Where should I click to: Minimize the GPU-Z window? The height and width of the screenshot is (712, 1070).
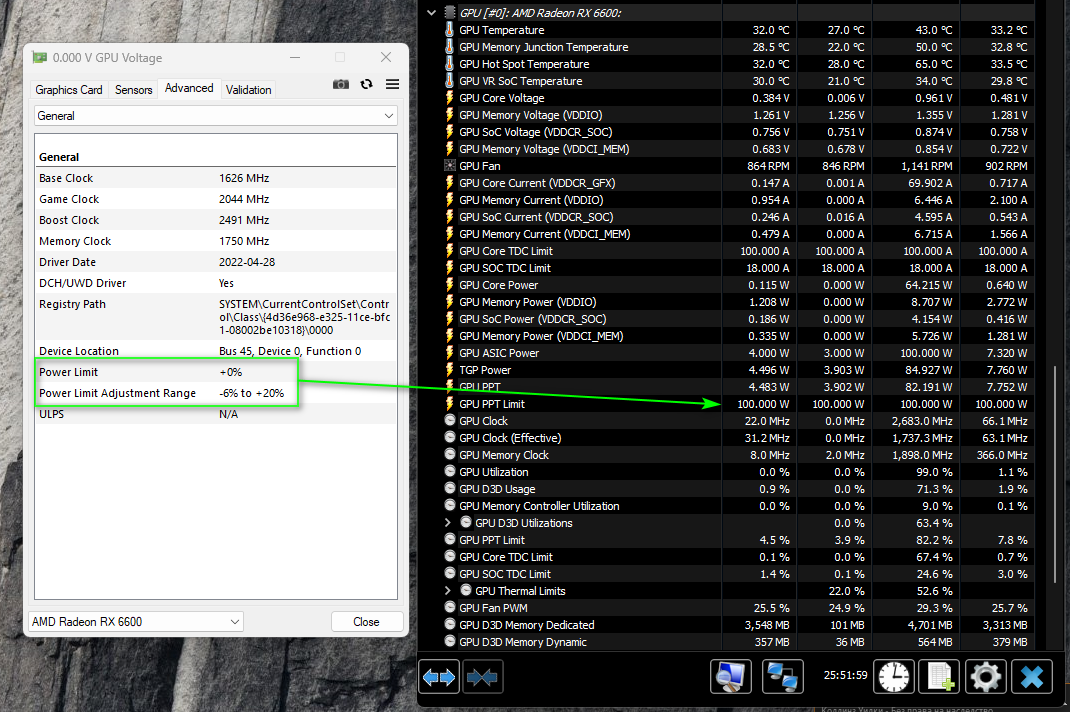point(295,57)
